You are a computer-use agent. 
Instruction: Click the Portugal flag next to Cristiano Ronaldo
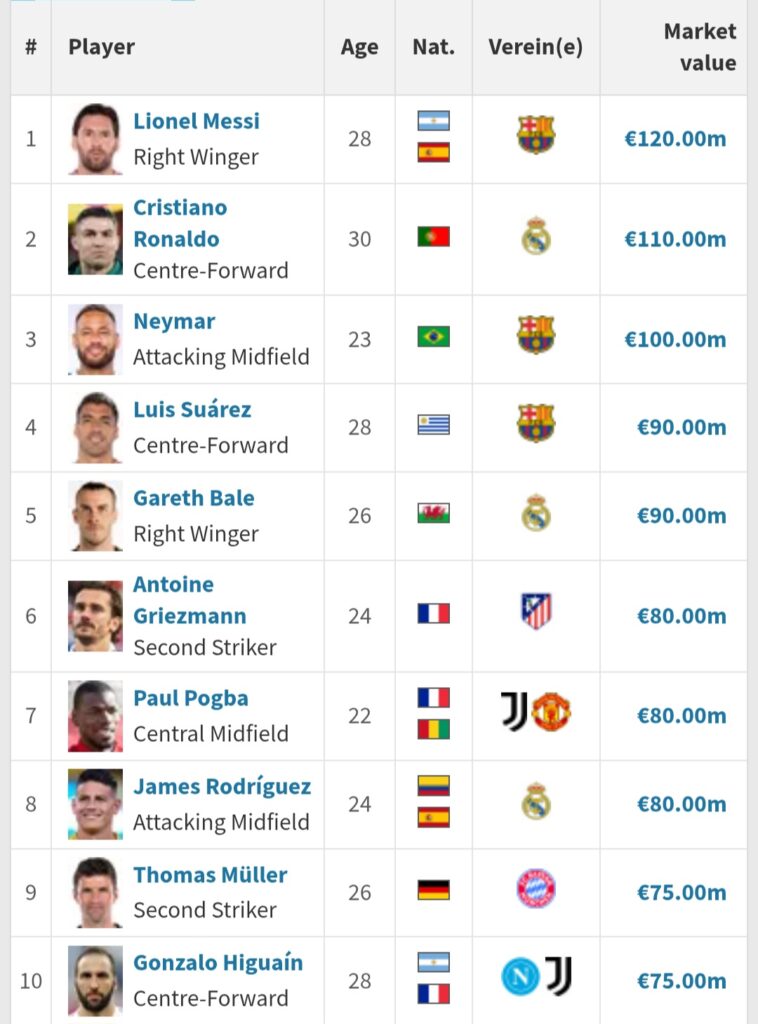point(433,237)
